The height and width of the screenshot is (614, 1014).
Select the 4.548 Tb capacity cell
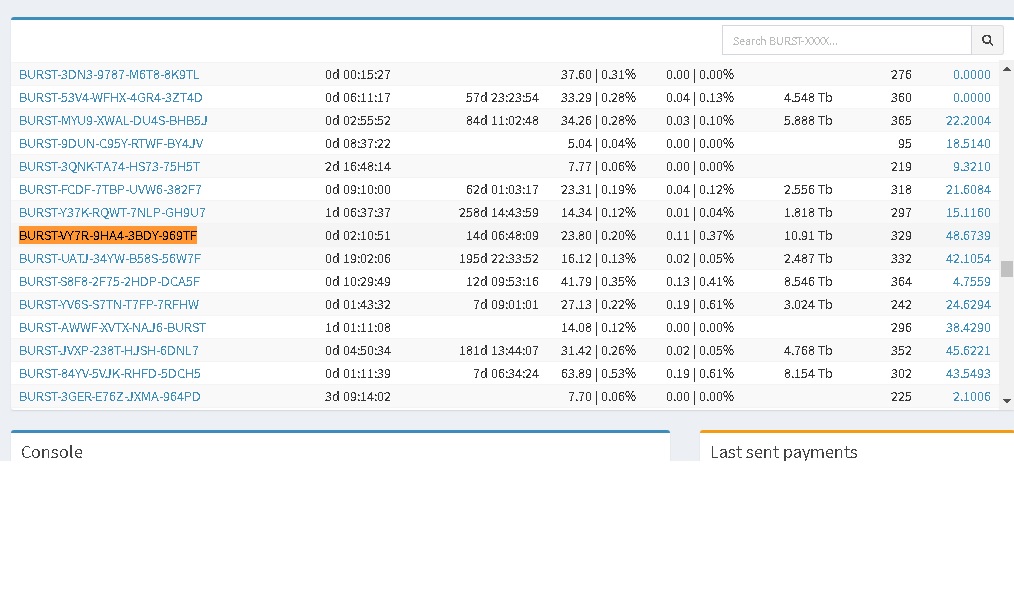[808, 98]
